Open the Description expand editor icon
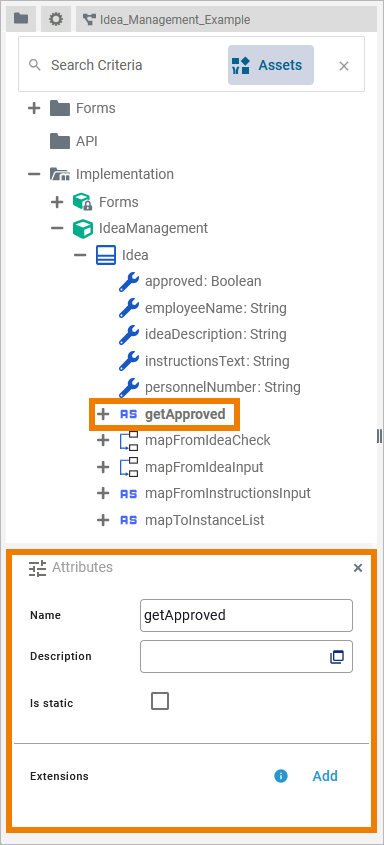The image size is (384, 845). click(x=337, y=656)
